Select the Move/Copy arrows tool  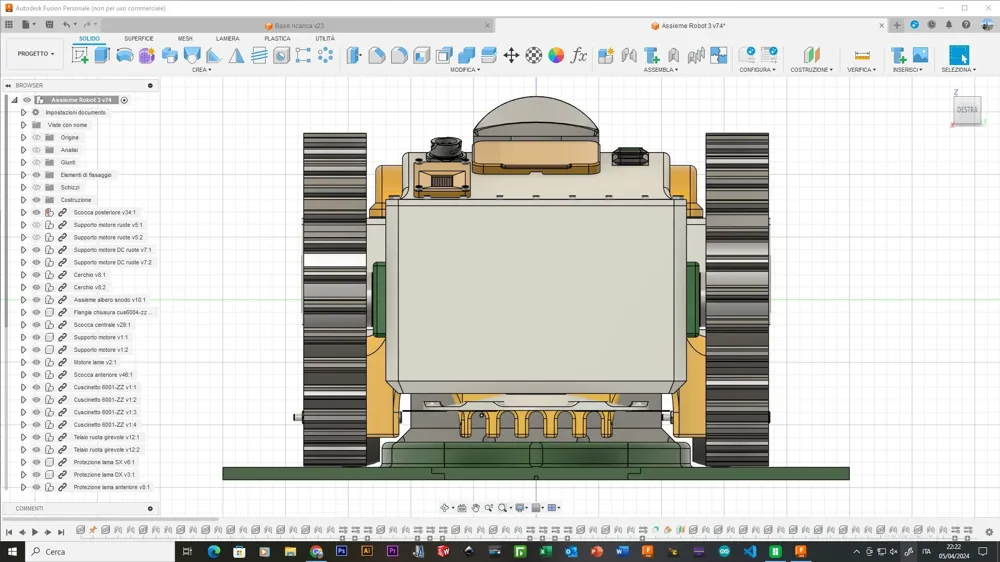coord(511,55)
